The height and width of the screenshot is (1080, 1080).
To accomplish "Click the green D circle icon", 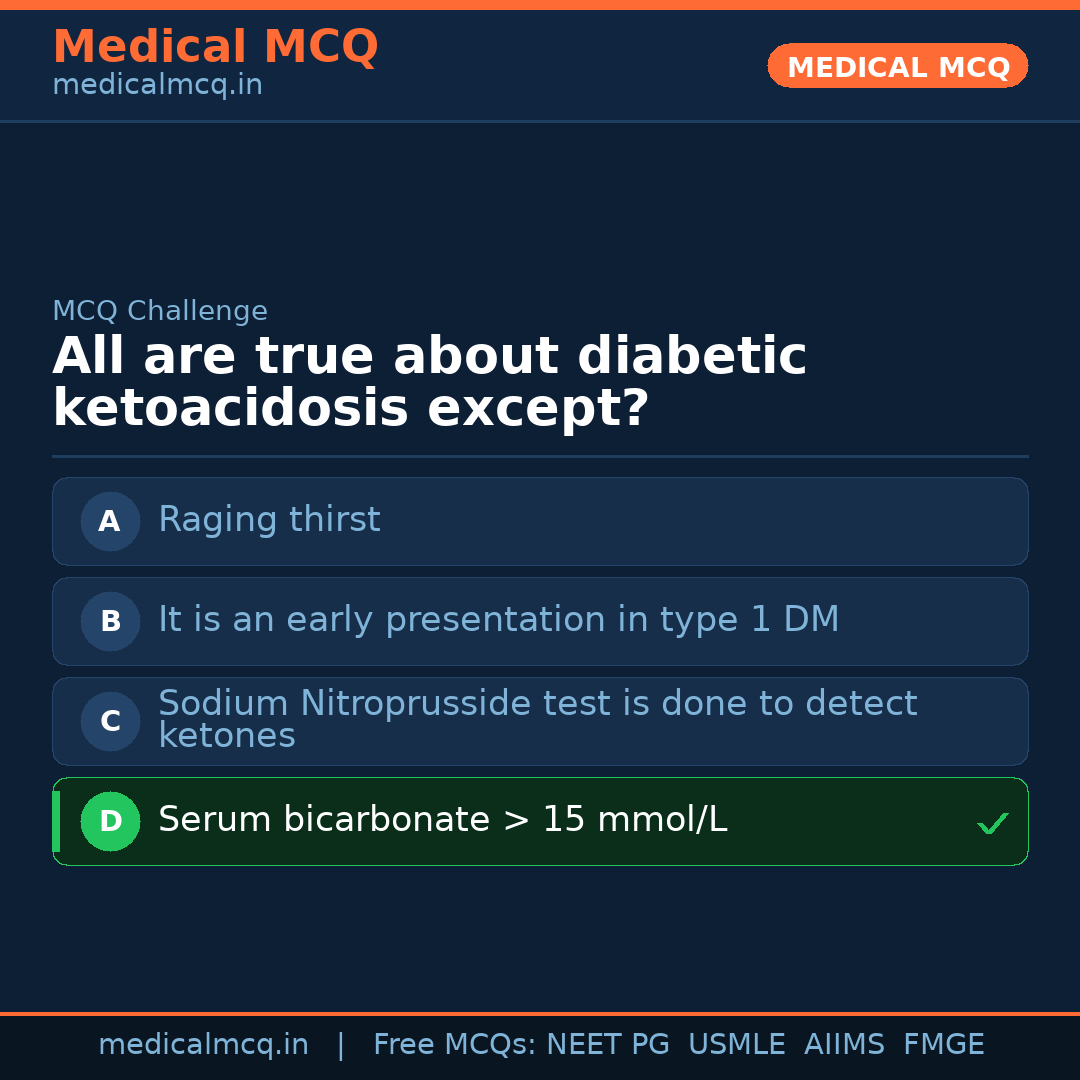I will pos(110,821).
